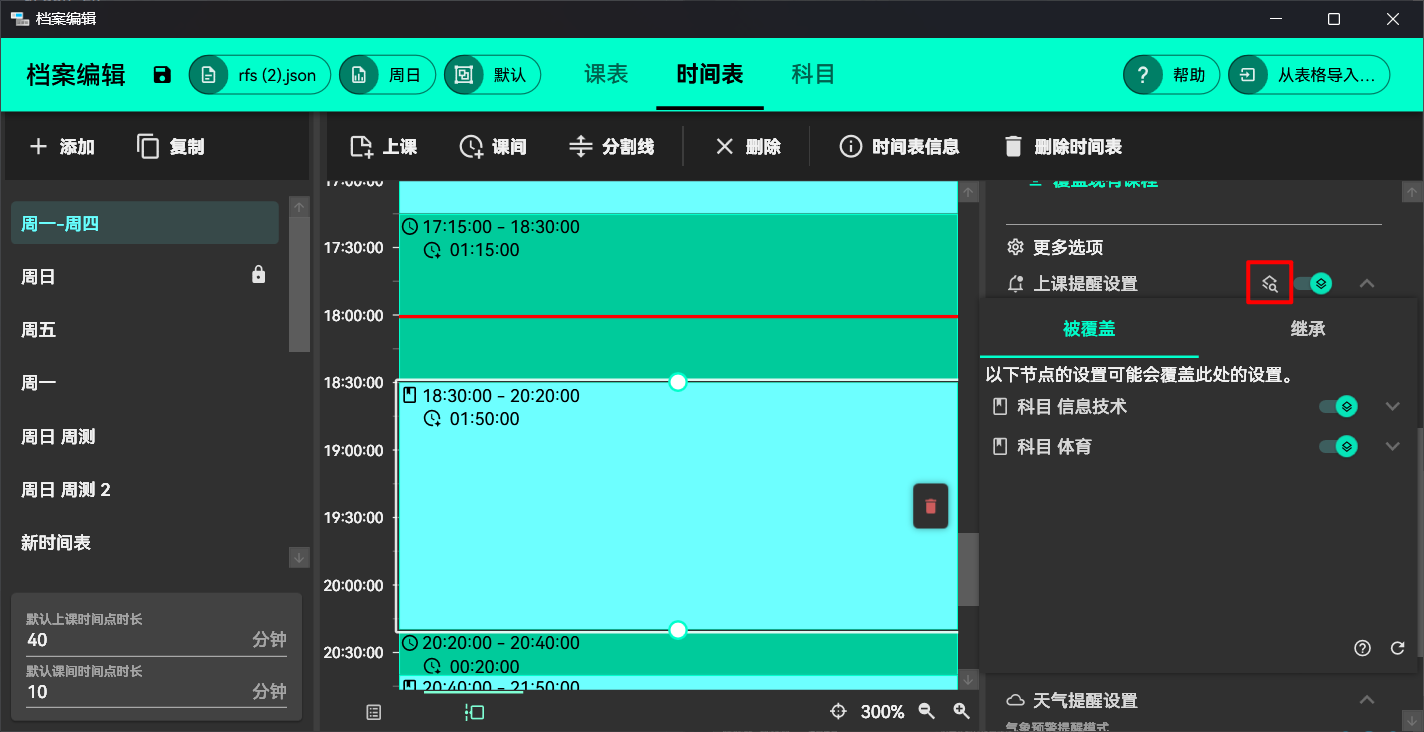1424x732 pixels.
Task: Click the 从表格导入 button
Action: coord(1309,75)
